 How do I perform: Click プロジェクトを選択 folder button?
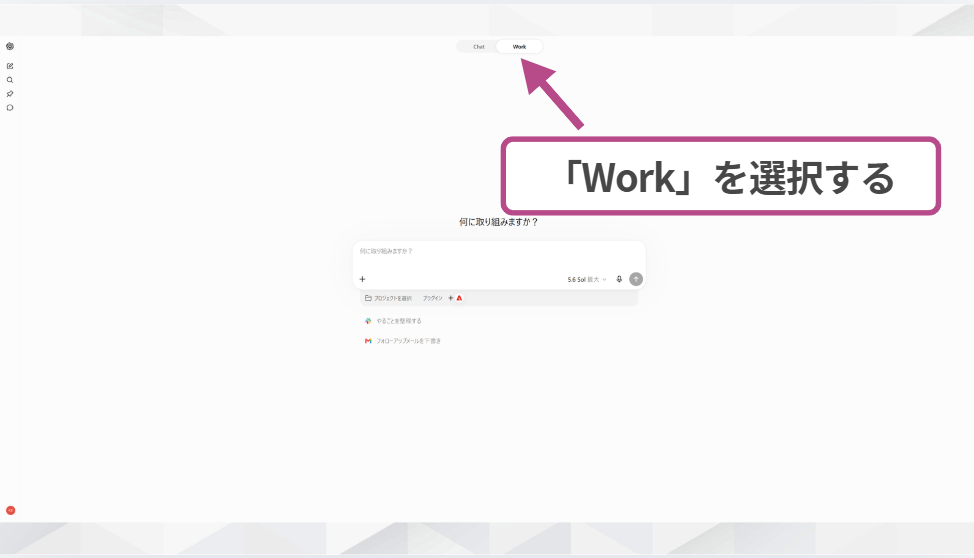click(x=388, y=298)
